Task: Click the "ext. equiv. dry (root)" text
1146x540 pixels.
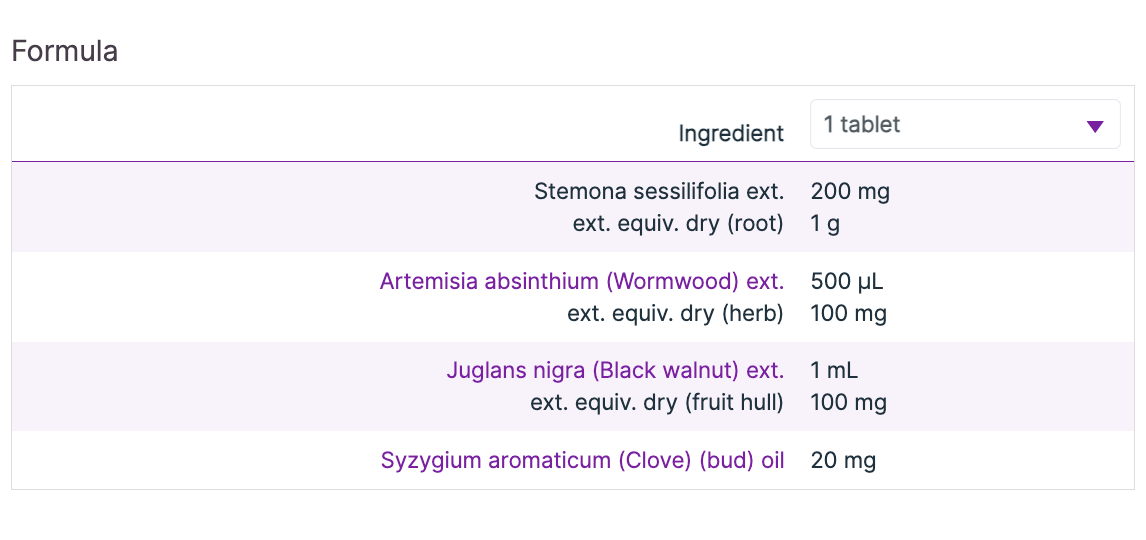Action: (678, 223)
